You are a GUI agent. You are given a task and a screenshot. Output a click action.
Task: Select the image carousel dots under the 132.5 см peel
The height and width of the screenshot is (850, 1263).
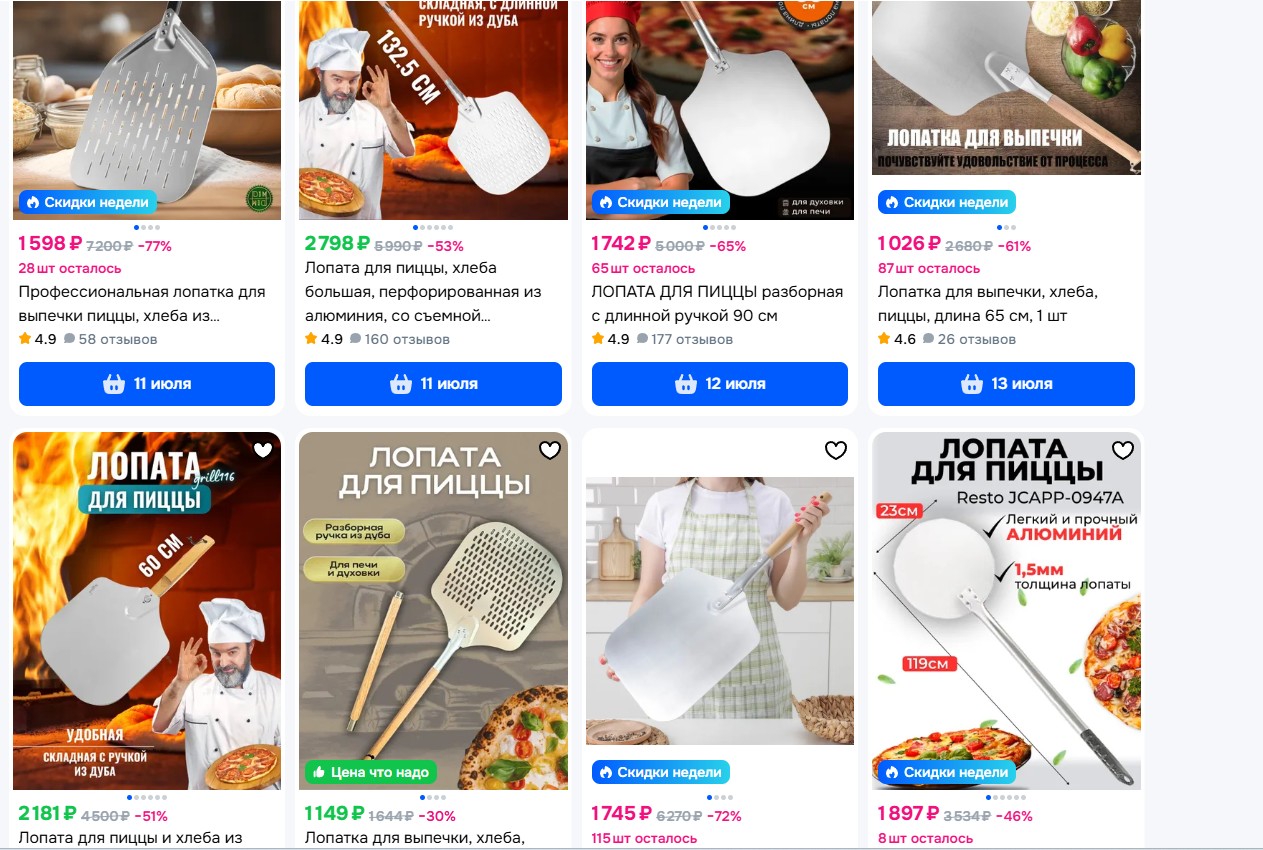pyautogui.click(x=433, y=228)
